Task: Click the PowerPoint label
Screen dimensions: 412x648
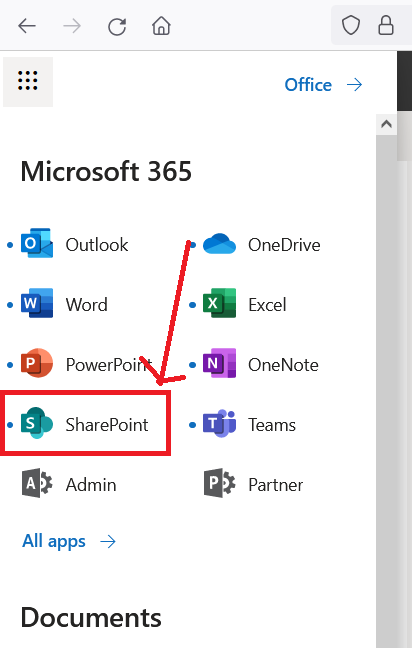Action: [x=109, y=364]
